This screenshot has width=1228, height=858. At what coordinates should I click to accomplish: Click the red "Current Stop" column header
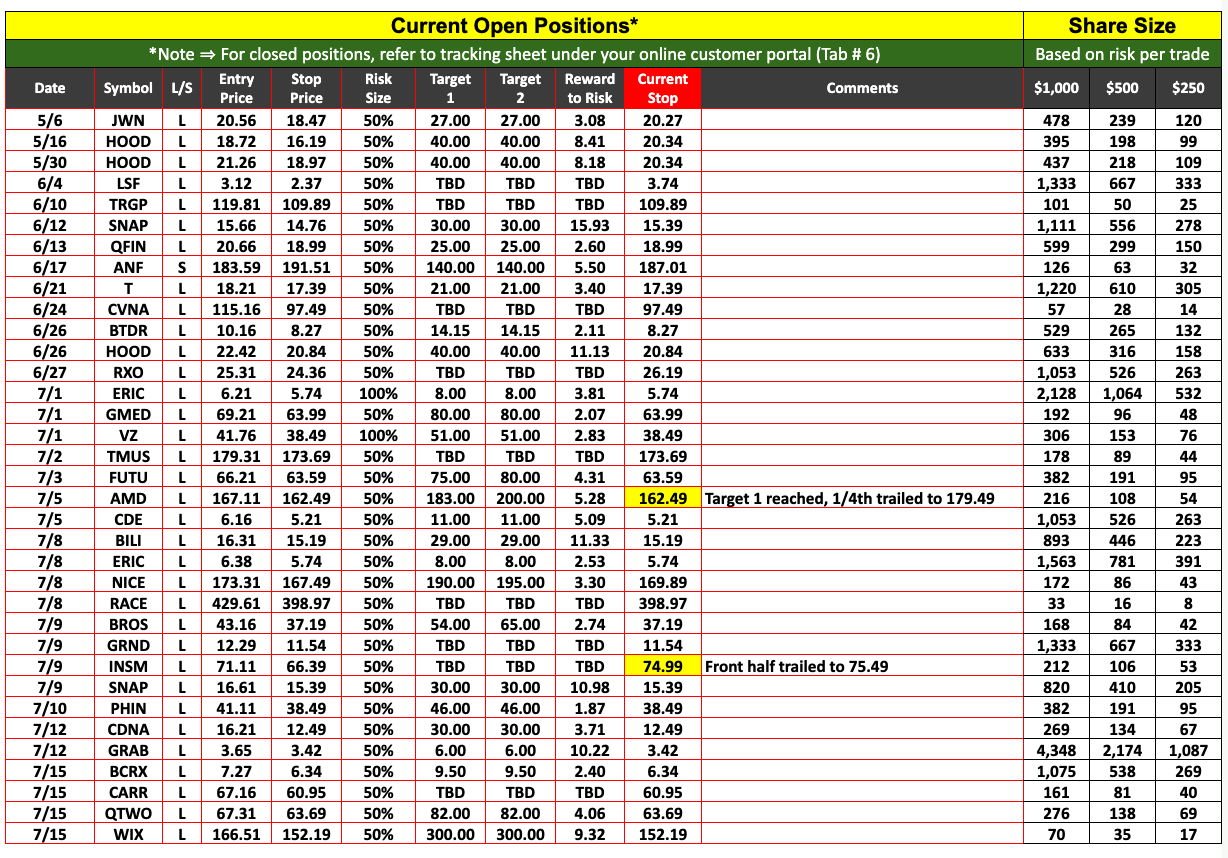[x=662, y=88]
